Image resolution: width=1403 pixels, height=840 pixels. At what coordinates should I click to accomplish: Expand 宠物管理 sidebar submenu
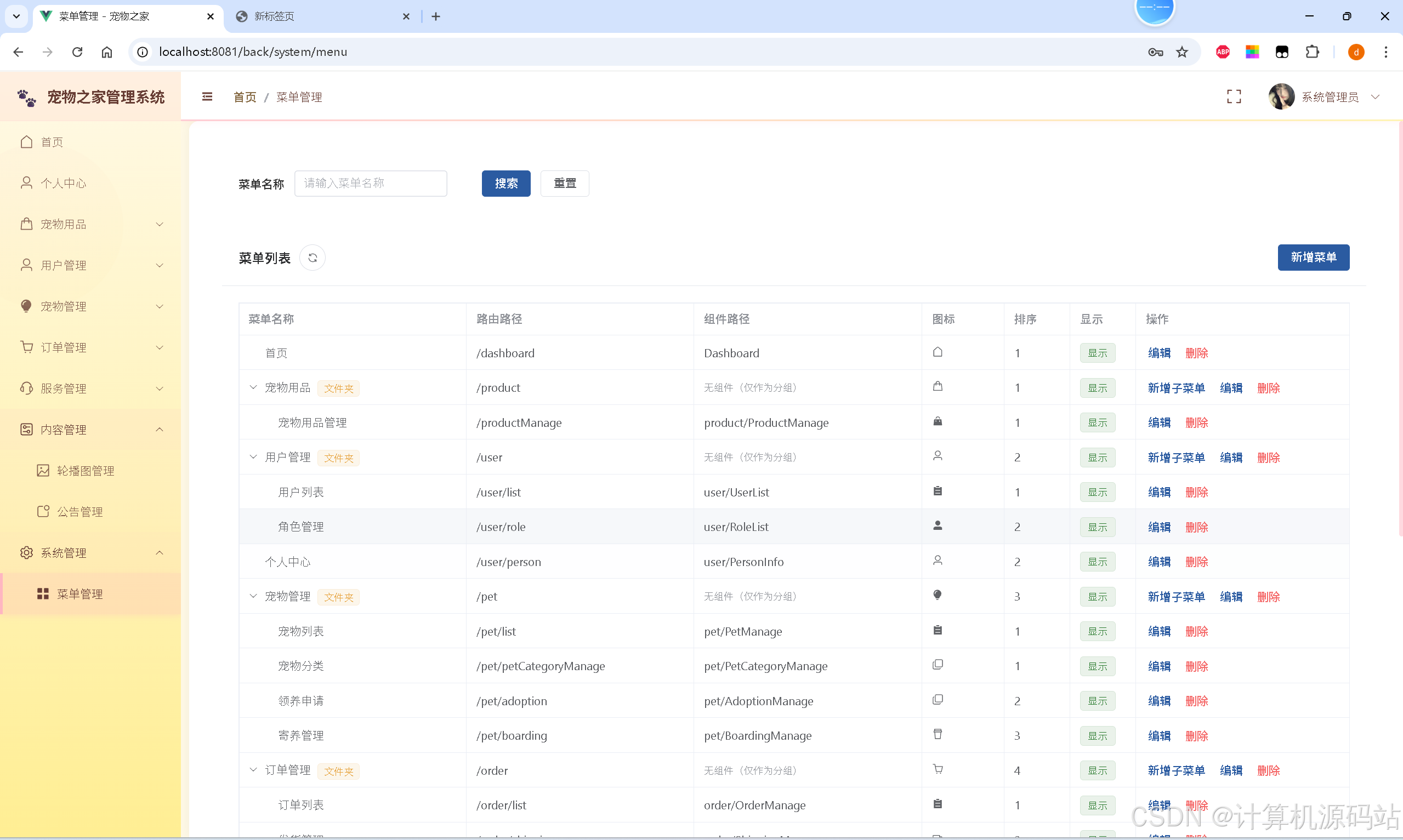click(x=160, y=307)
